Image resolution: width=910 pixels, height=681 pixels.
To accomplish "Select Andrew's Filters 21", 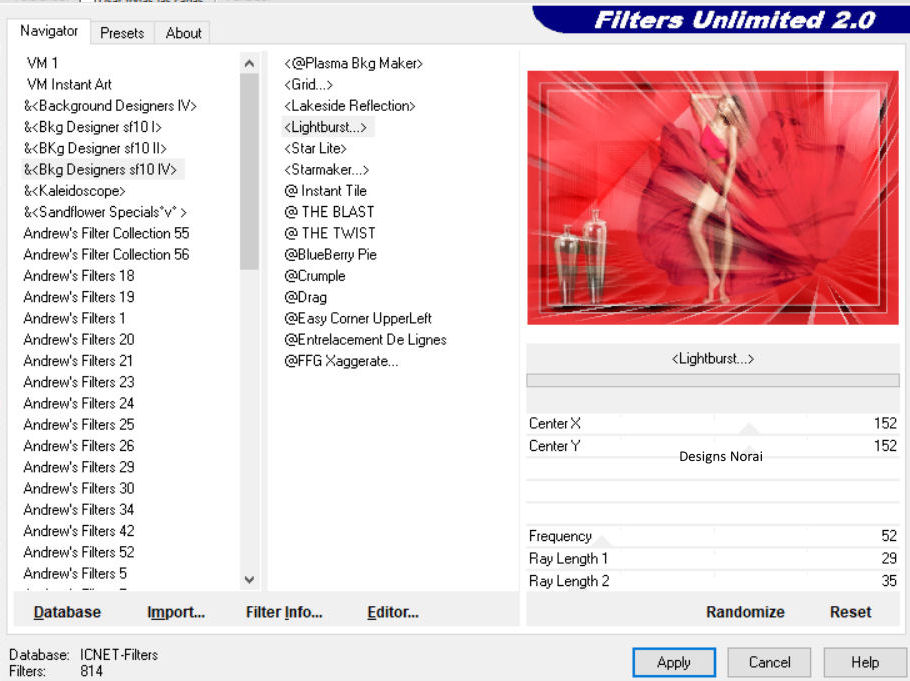I will click(78, 361).
